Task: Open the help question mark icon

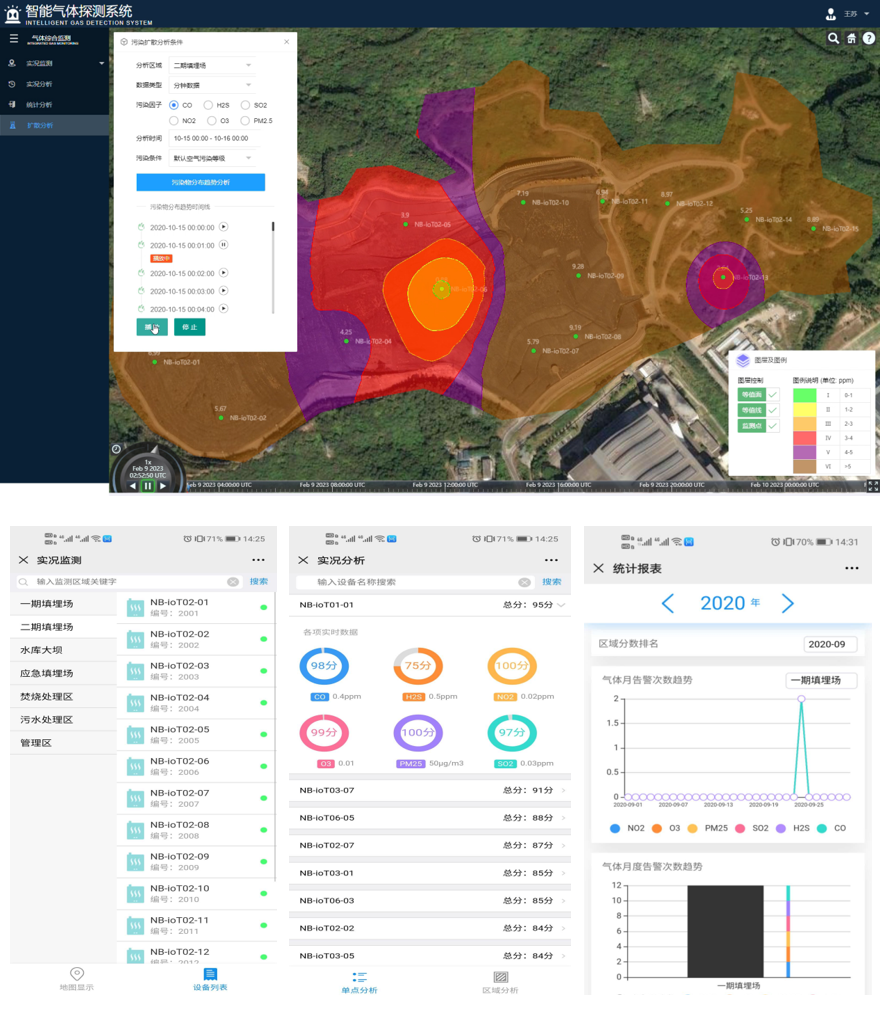Action: tap(869, 38)
